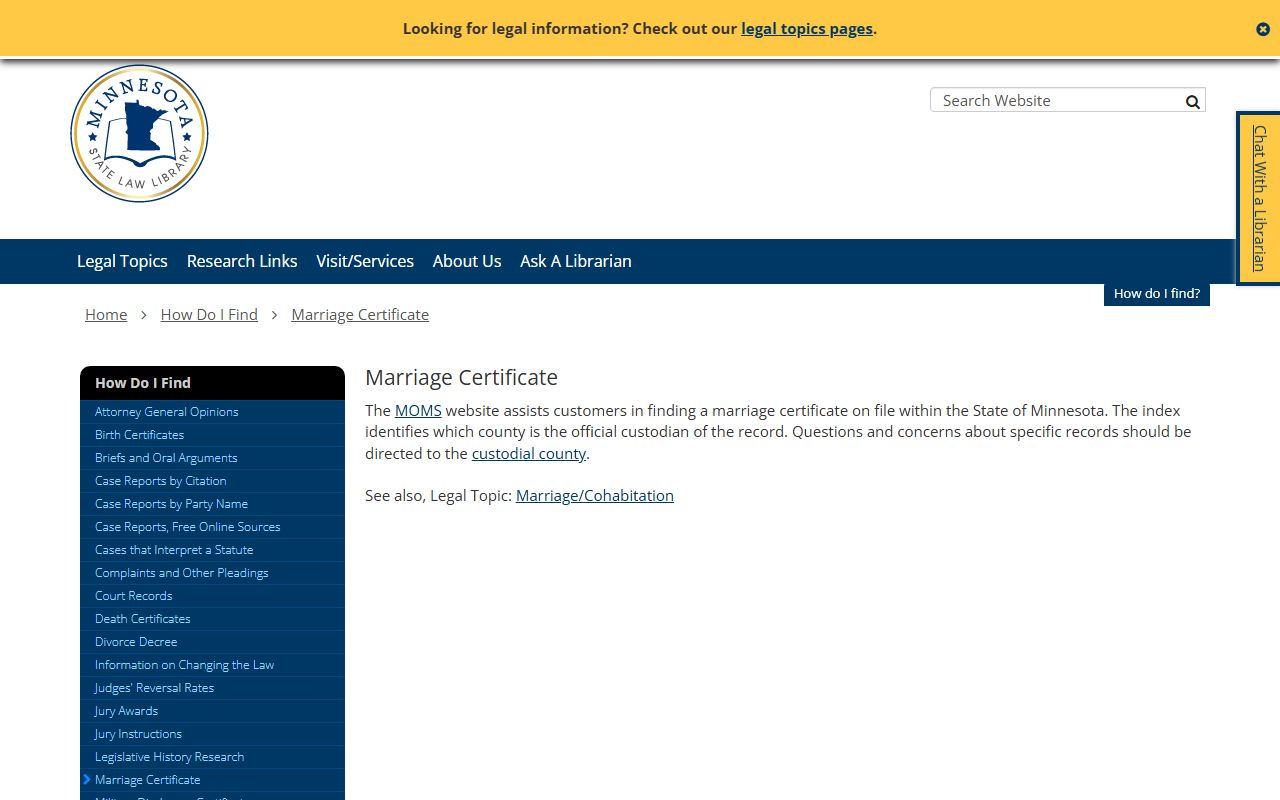The image size is (1280, 800).
Task: Open Chat With a Librarian tab
Action: 1259,198
